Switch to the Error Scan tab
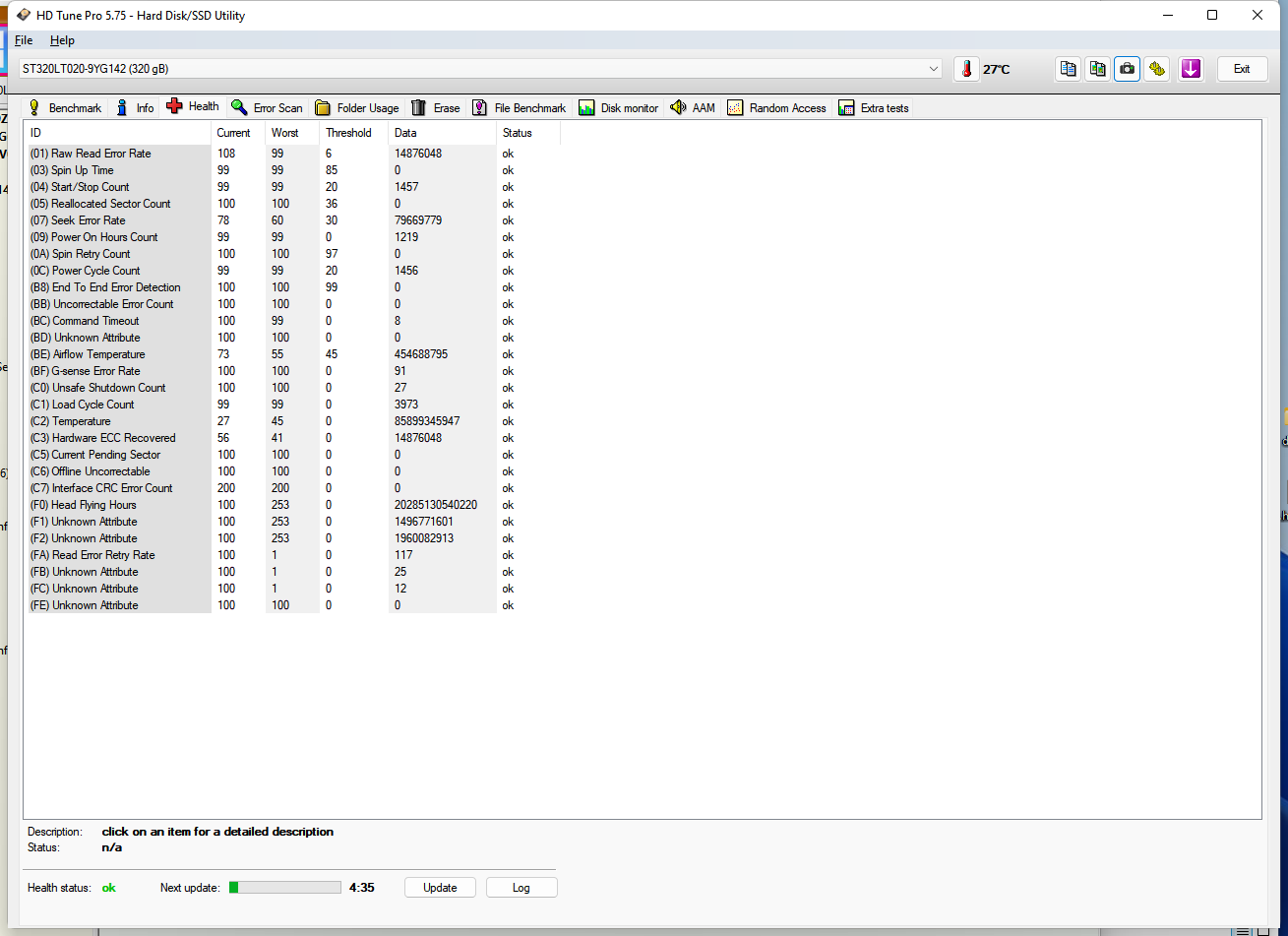Screen dimensions: 1288x936 pyautogui.click(x=268, y=108)
